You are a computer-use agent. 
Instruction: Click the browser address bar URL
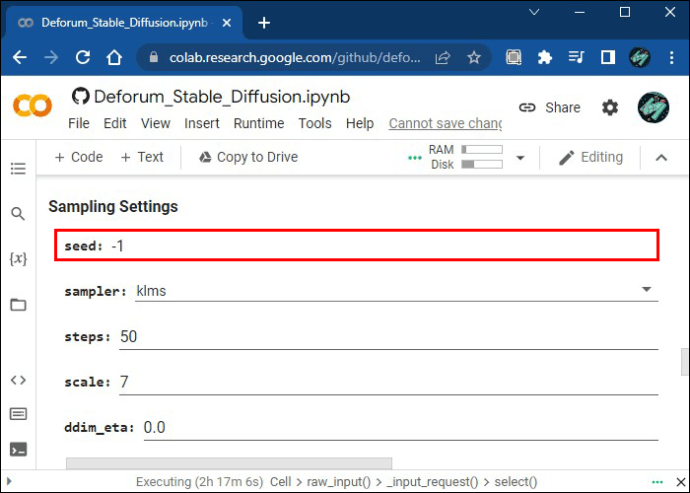point(295,57)
